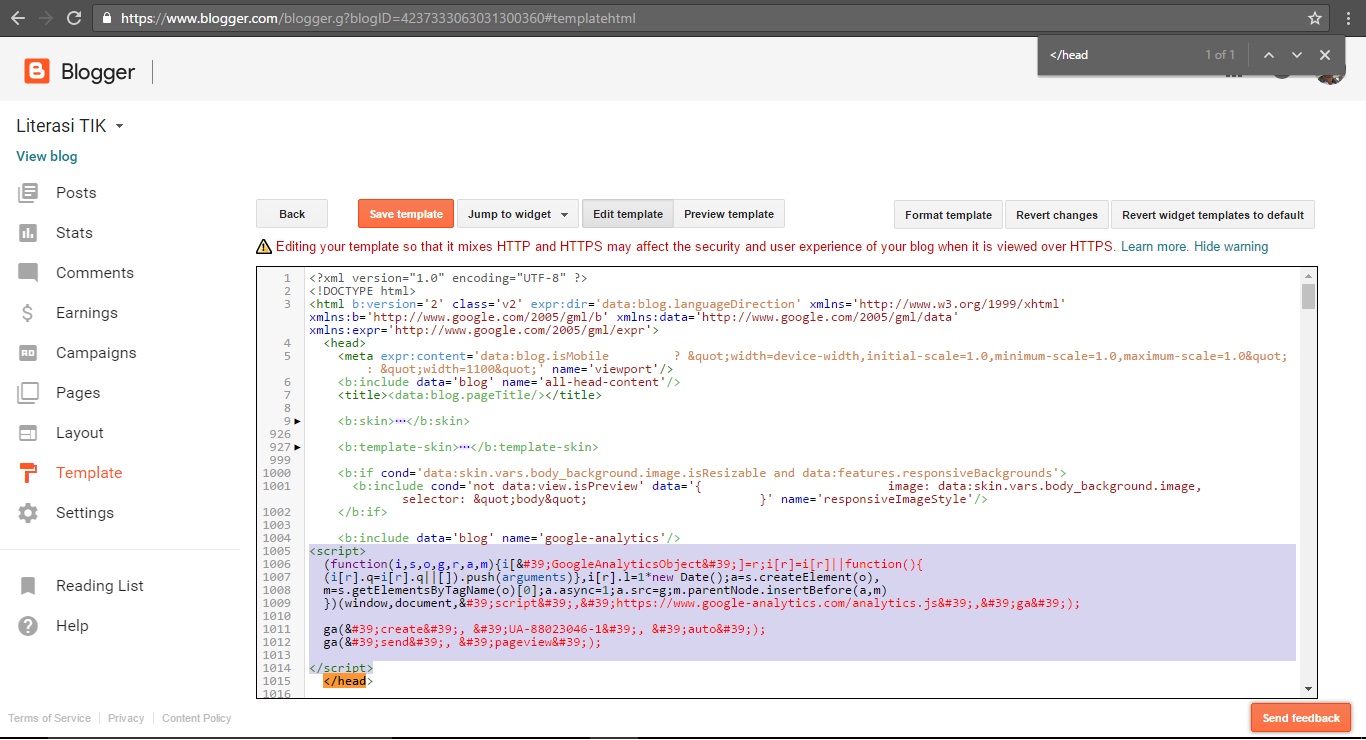This screenshot has width=1366, height=740.
Task: Expand the b:skin code fold on line 9
Action: 297,422
